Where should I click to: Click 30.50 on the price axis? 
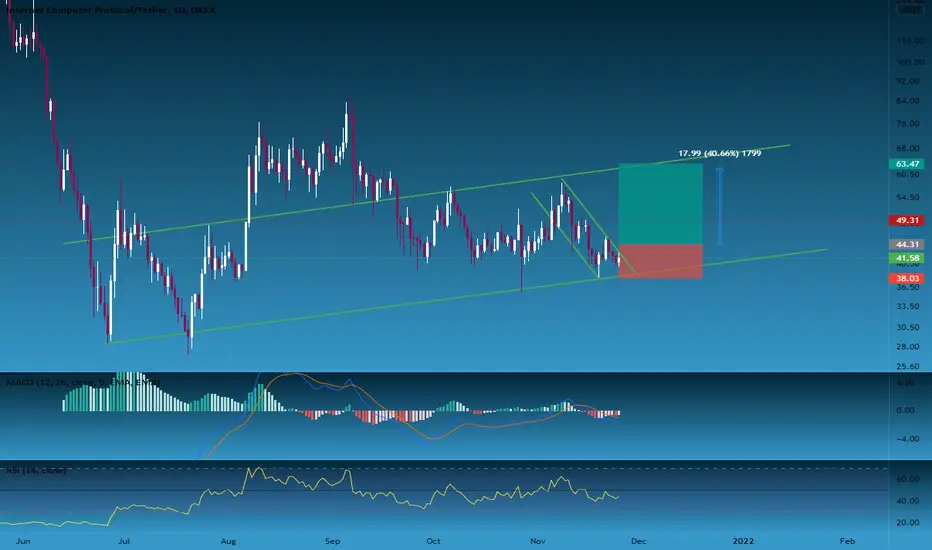click(910, 327)
